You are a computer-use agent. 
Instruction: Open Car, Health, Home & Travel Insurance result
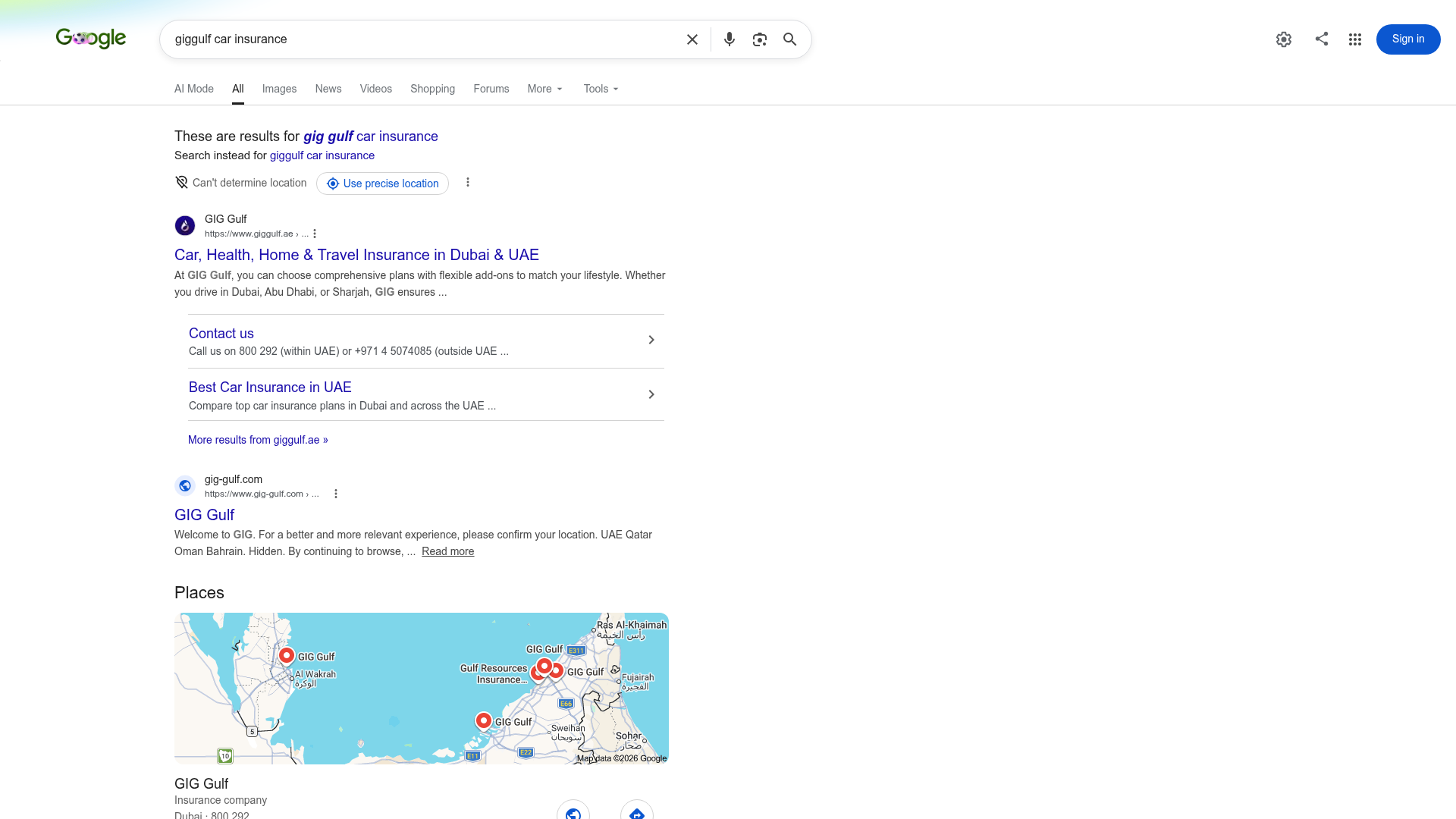coord(356,255)
